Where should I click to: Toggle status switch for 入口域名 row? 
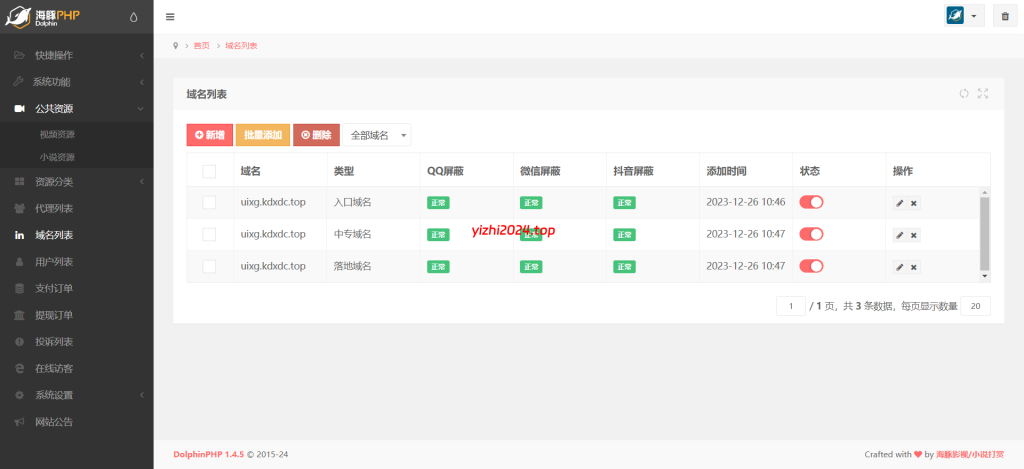click(x=811, y=202)
